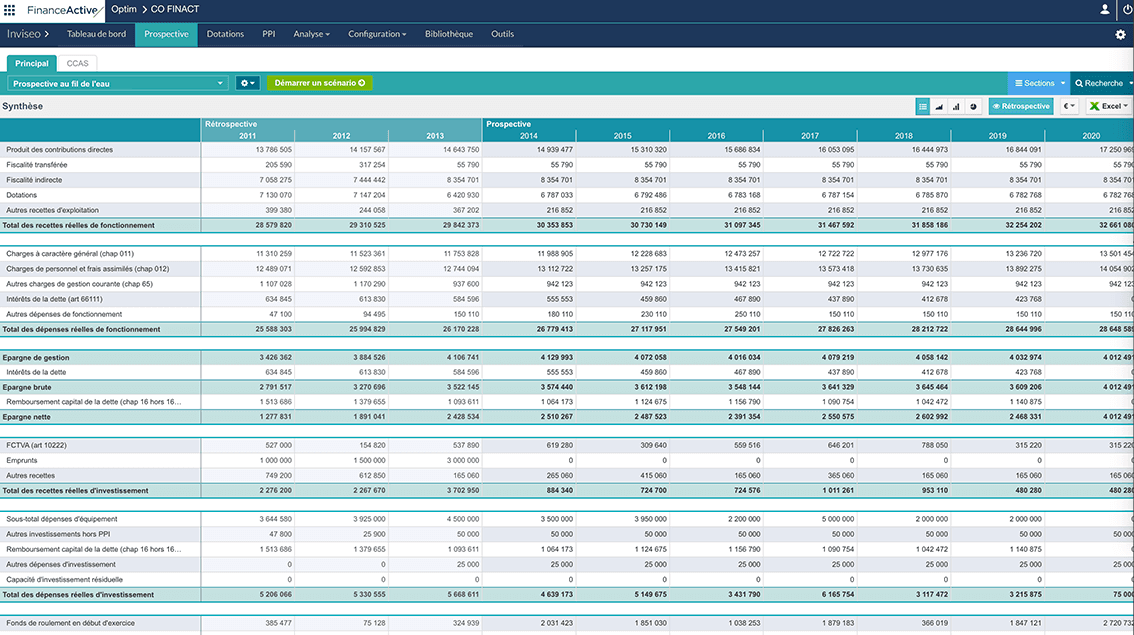Open the settings gear in navigation bar

[1120, 34]
